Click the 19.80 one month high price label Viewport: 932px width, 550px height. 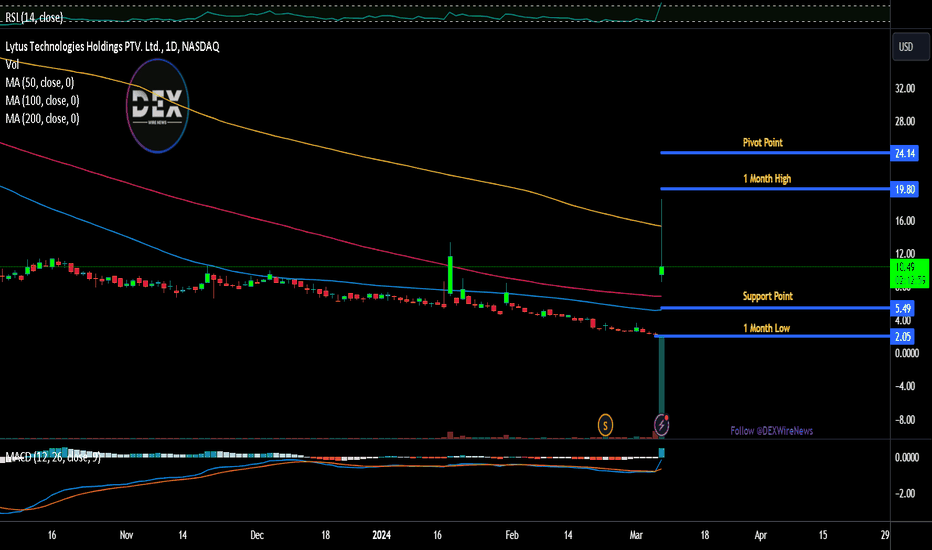click(x=905, y=190)
